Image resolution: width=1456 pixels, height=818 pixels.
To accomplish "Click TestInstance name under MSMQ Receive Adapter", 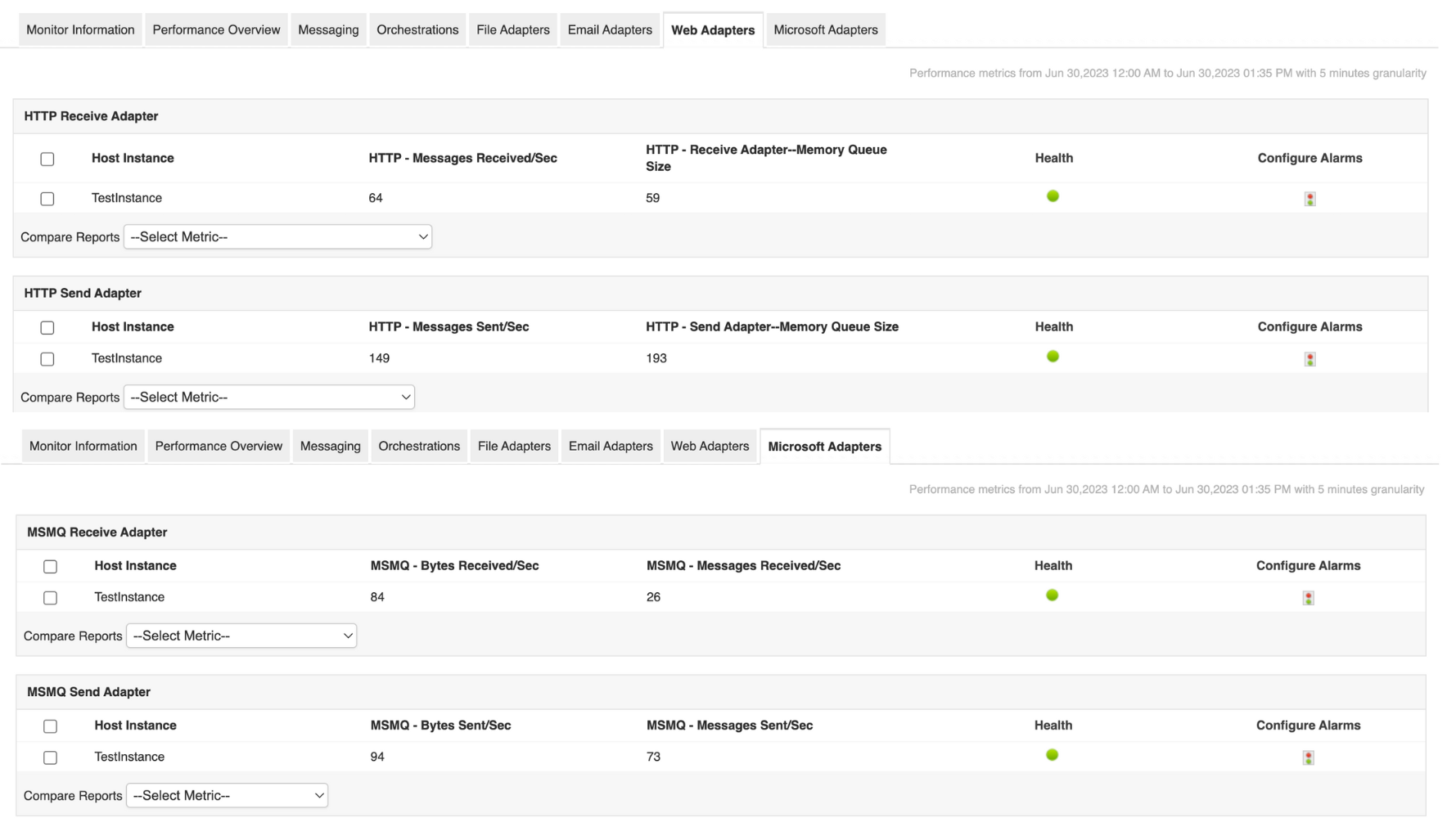I will [x=129, y=597].
